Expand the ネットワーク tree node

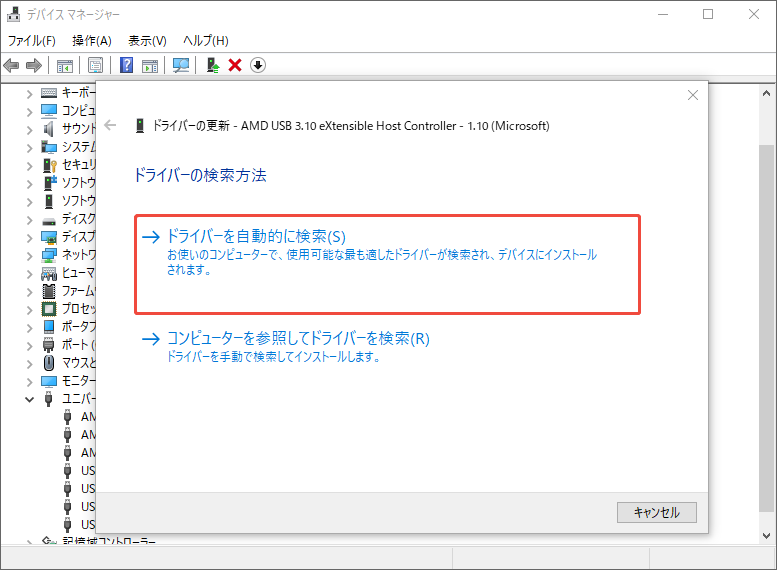pos(29,256)
